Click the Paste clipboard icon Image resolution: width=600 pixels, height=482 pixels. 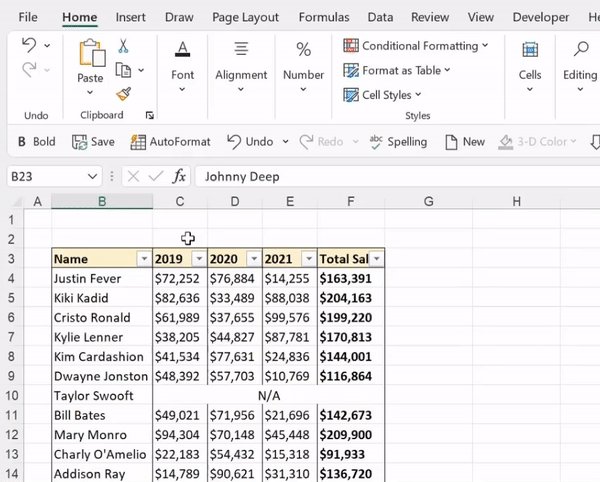[92, 53]
